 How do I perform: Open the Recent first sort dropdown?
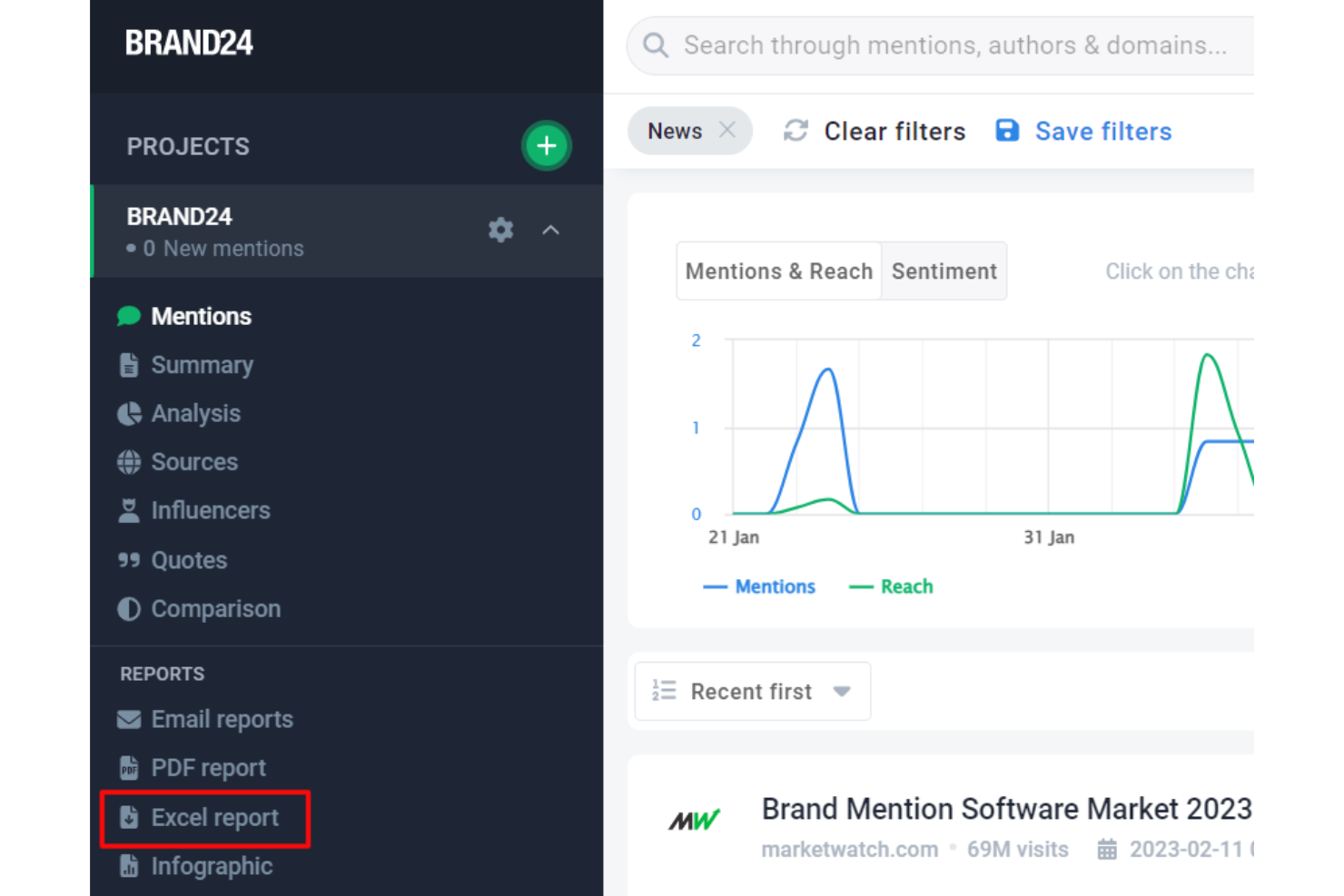pos(751,691)
